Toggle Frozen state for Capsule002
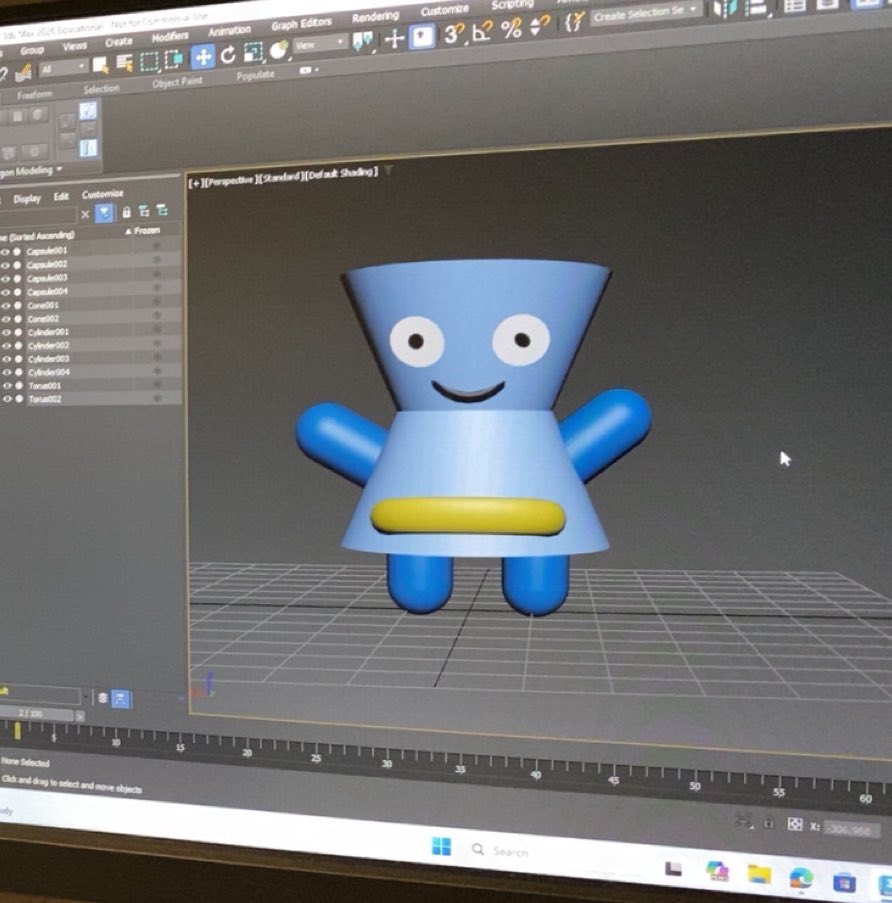The width and height of the screenshot is (892, 903). point(156,259)
